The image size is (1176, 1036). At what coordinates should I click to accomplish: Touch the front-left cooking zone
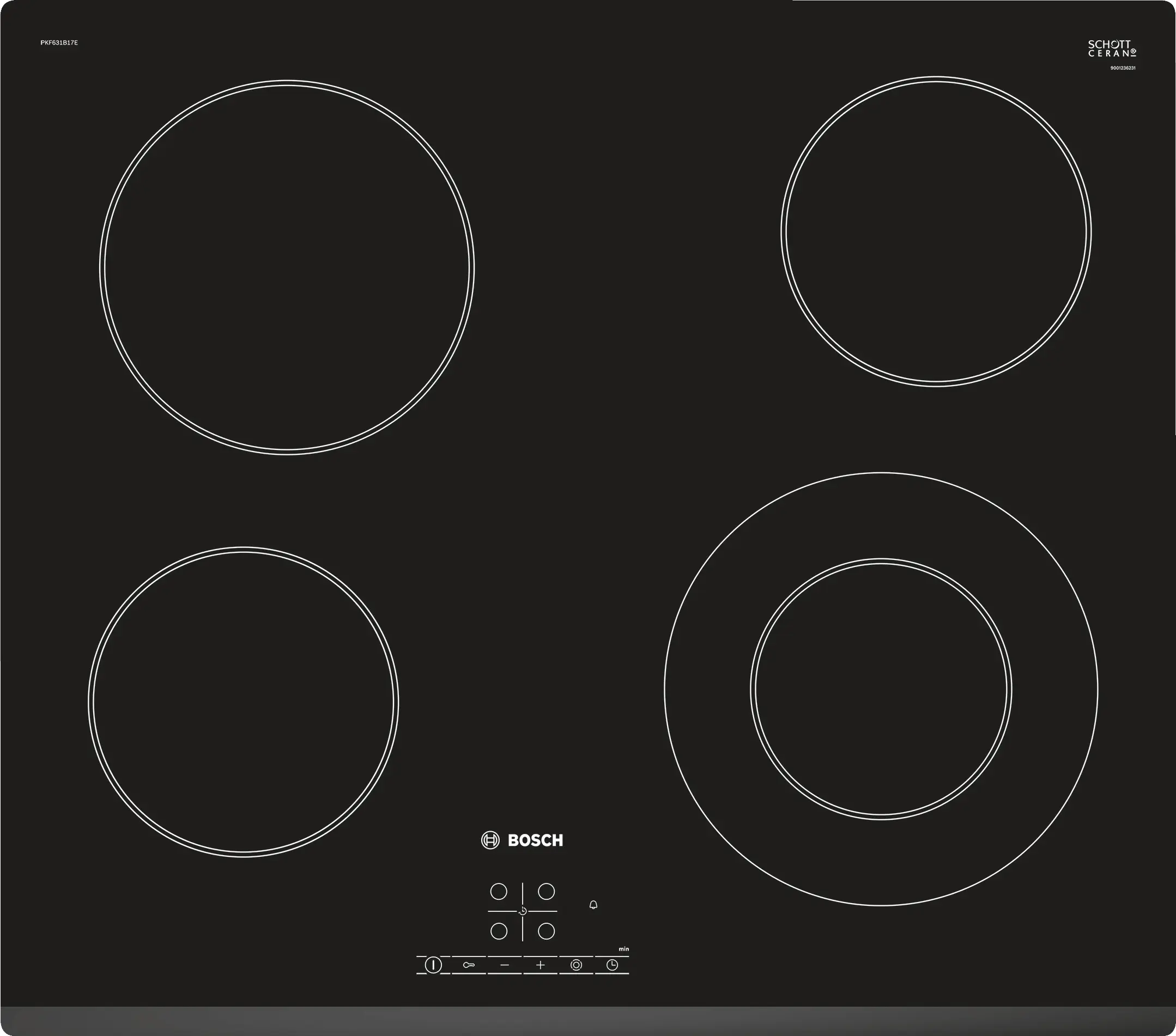click(244, 702)
